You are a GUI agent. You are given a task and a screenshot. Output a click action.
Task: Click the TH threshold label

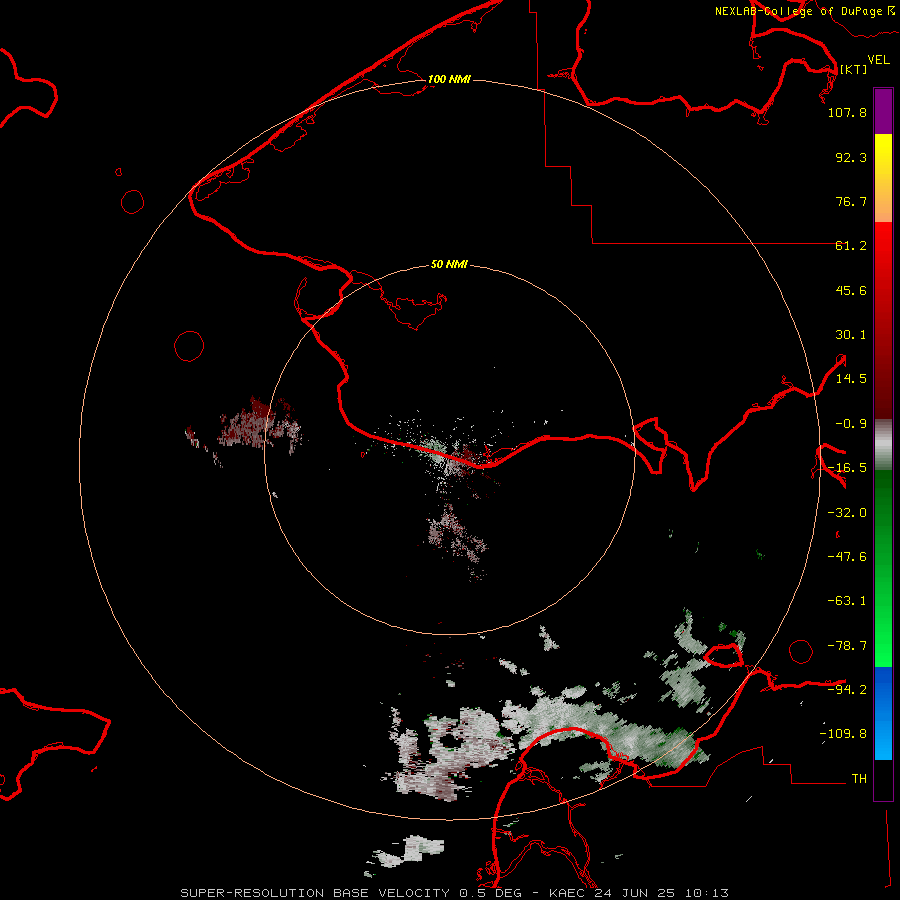859,778
